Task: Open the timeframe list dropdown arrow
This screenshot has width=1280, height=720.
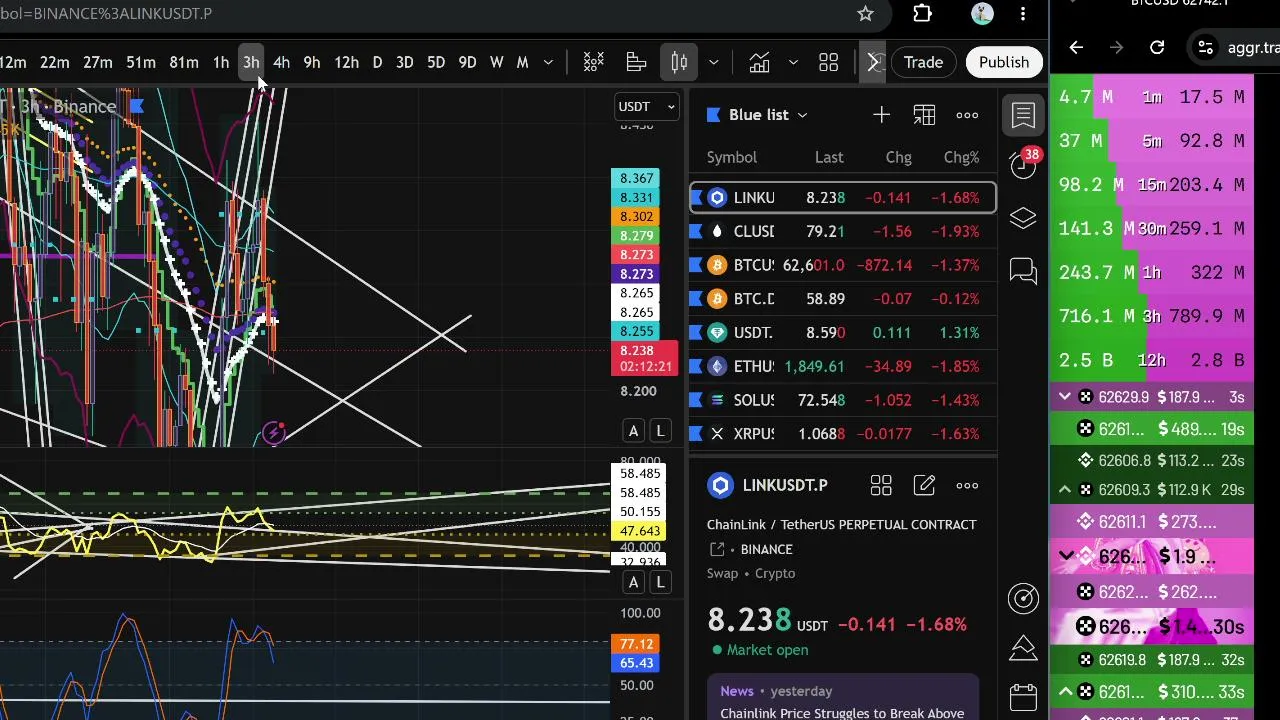Action: pyautogui.click(x=548, y=63)
